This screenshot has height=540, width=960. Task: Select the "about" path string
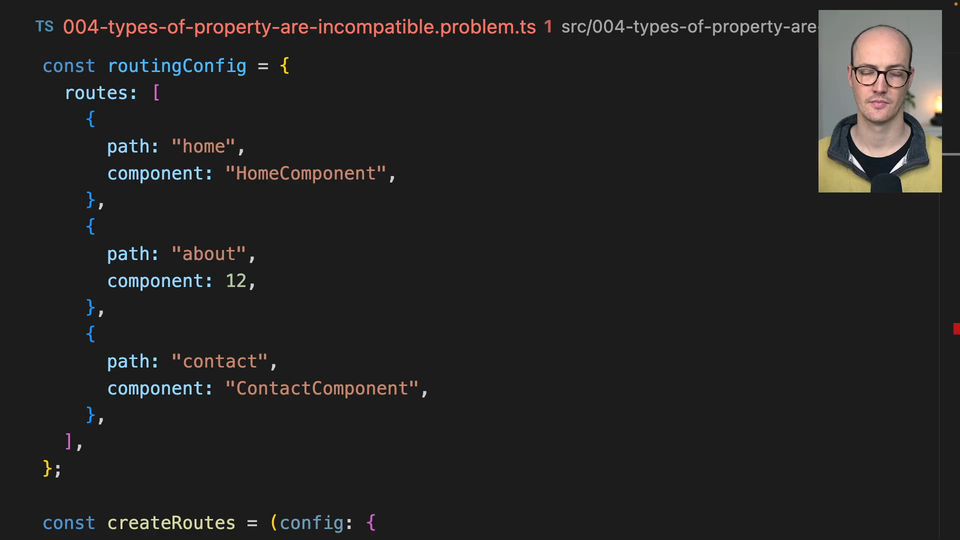208,254
